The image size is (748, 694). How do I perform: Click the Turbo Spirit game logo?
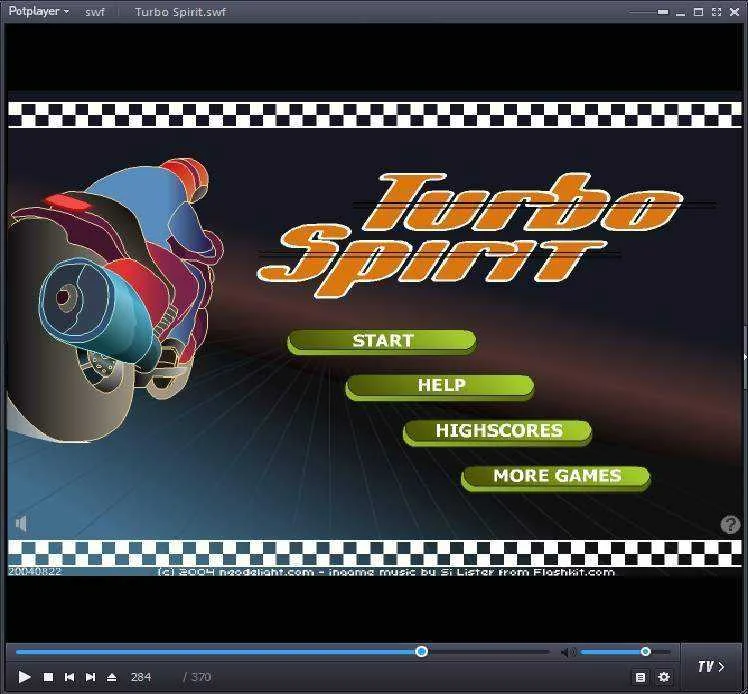tap(471, 235)
